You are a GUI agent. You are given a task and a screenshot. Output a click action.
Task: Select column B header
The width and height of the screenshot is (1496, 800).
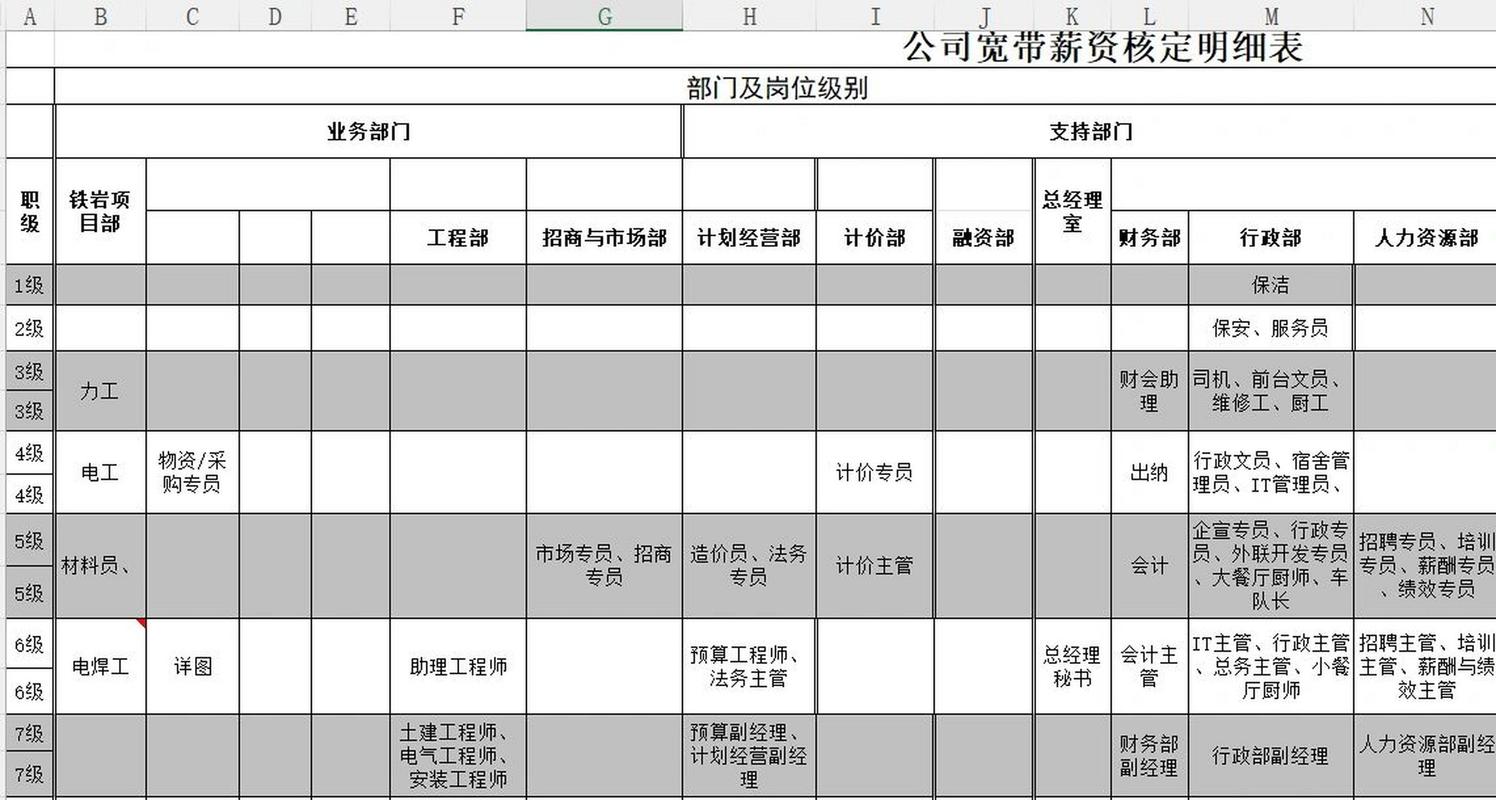[100, 16]
